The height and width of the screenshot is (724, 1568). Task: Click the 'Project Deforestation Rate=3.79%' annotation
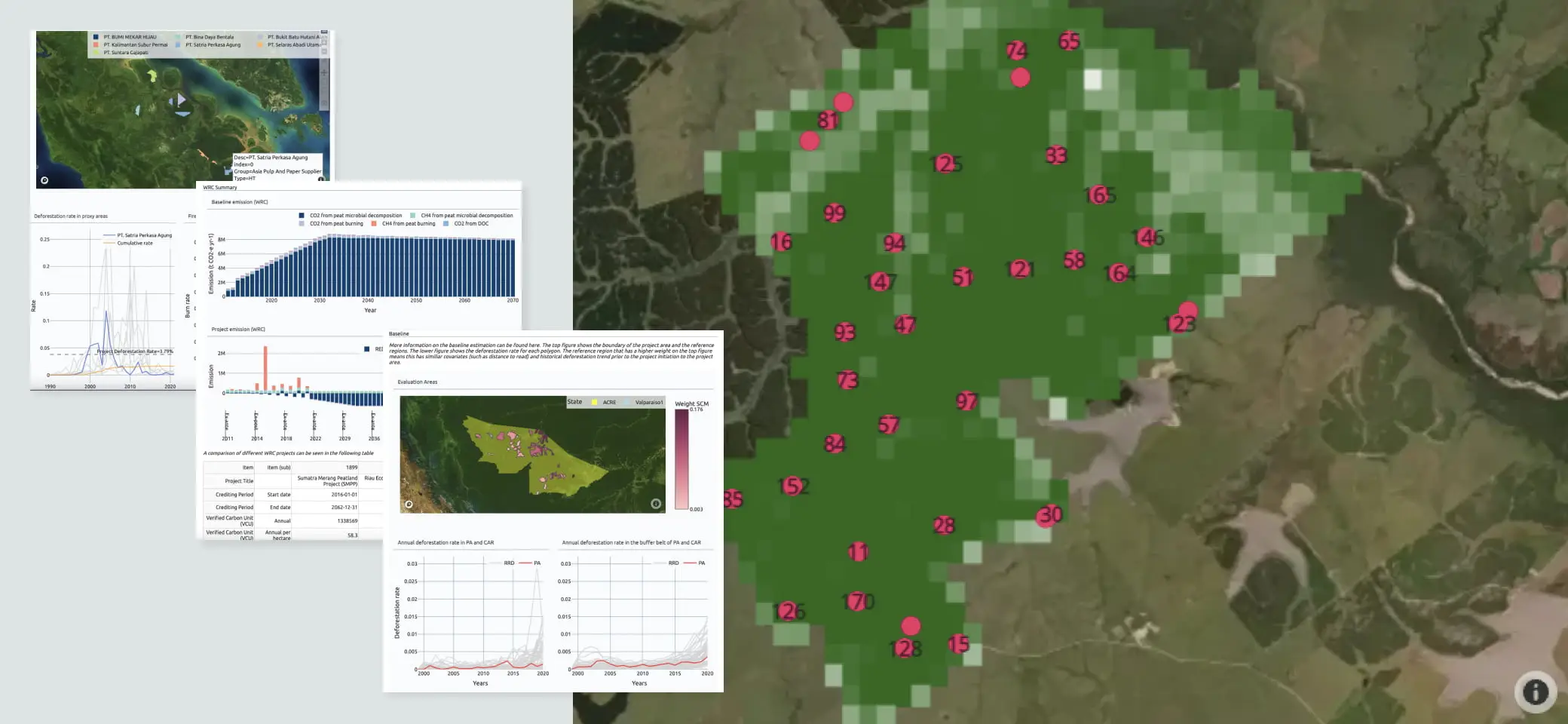click(135, 351)
